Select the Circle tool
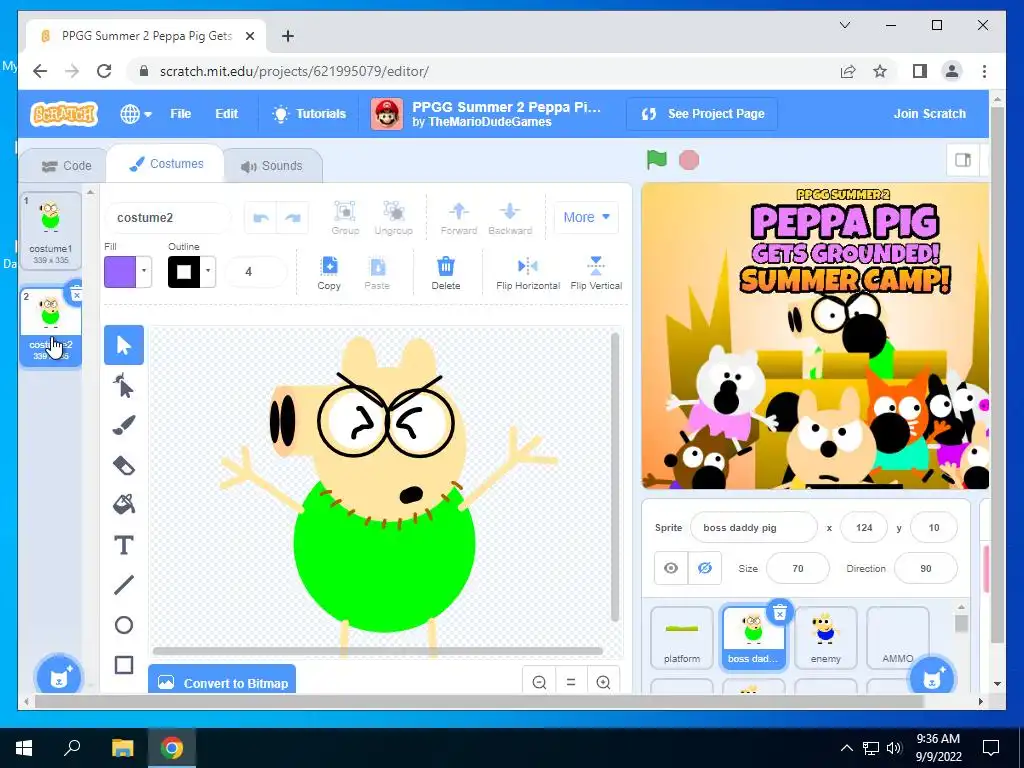The image size is (1024, 768). 124,625
